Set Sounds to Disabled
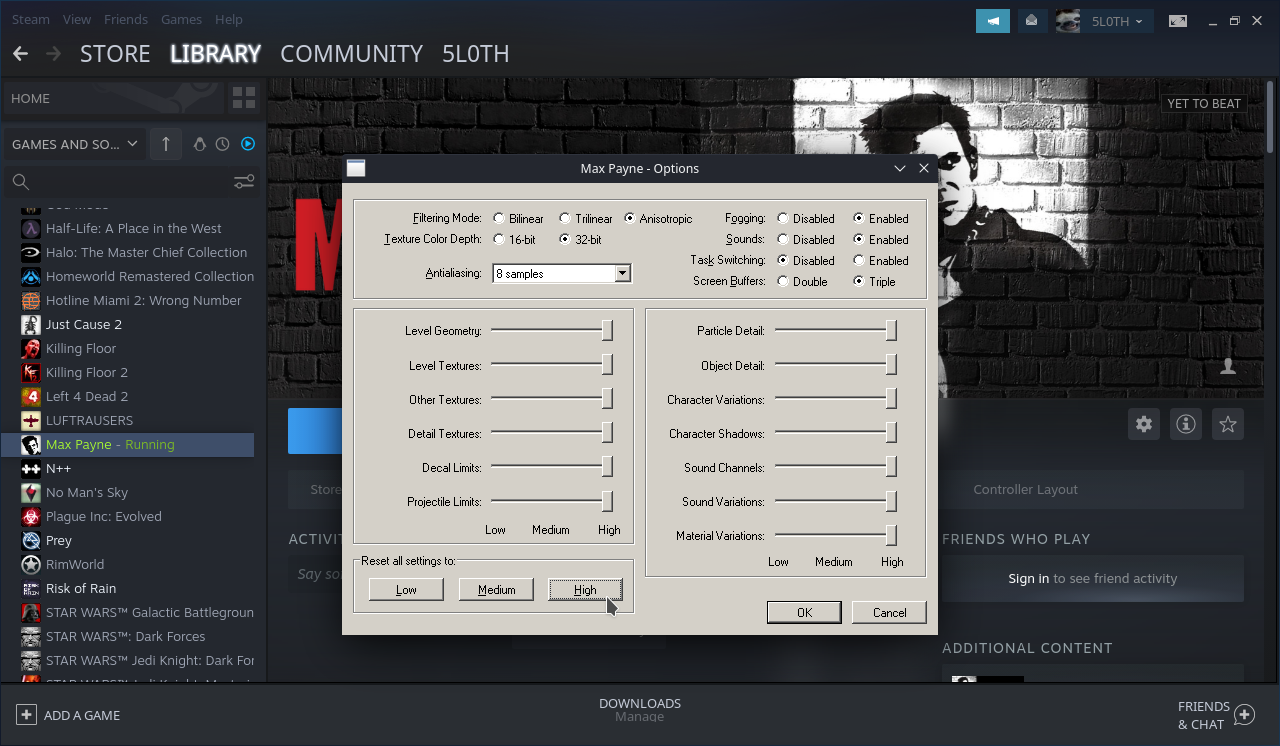The height and width of the screenshot is (746, 1280). pos(783,239)
